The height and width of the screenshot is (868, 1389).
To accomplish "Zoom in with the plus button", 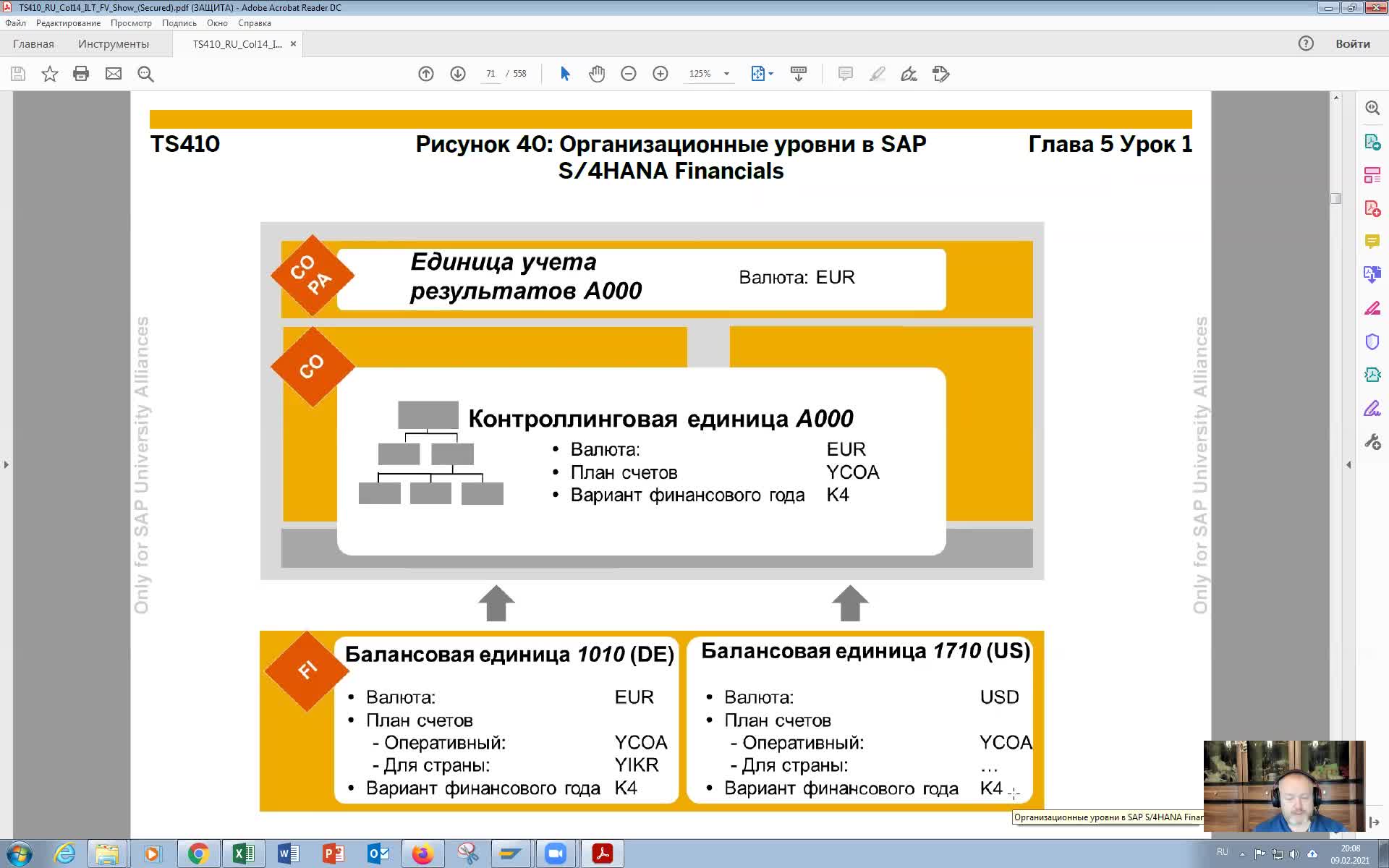I will click(x=660, y=74).
